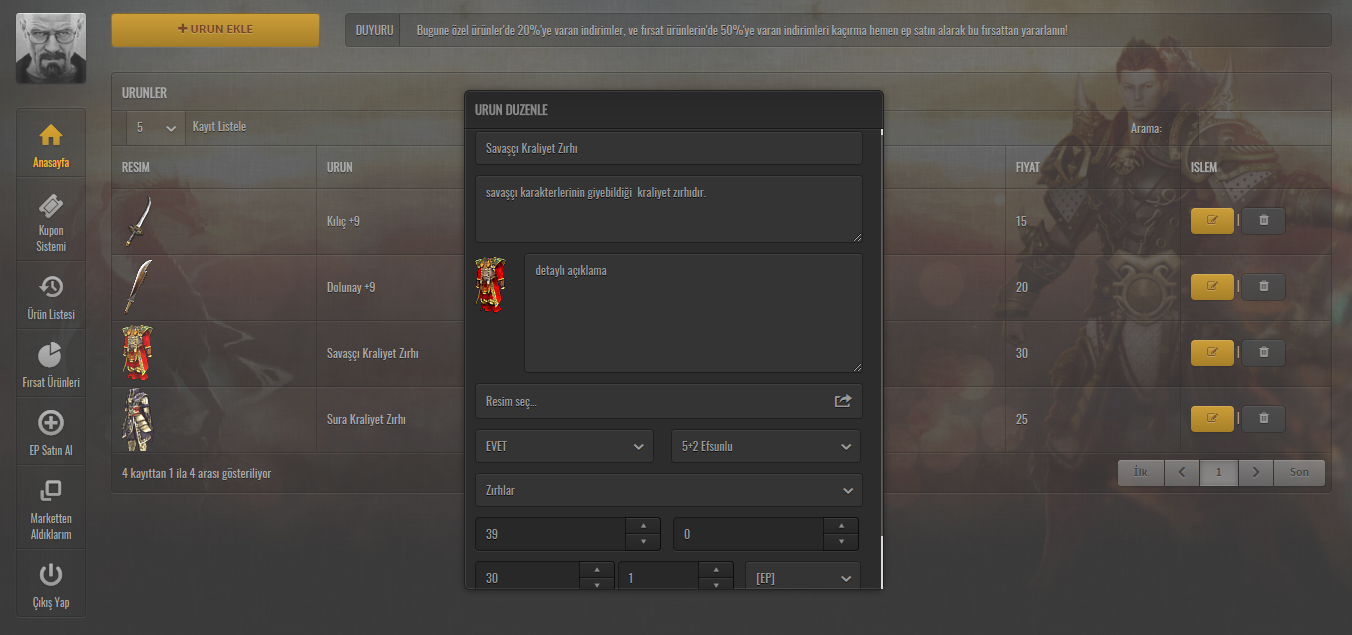Decrease the value 0 stepper
Screen dimensions: 1352x635
[841, 542]
